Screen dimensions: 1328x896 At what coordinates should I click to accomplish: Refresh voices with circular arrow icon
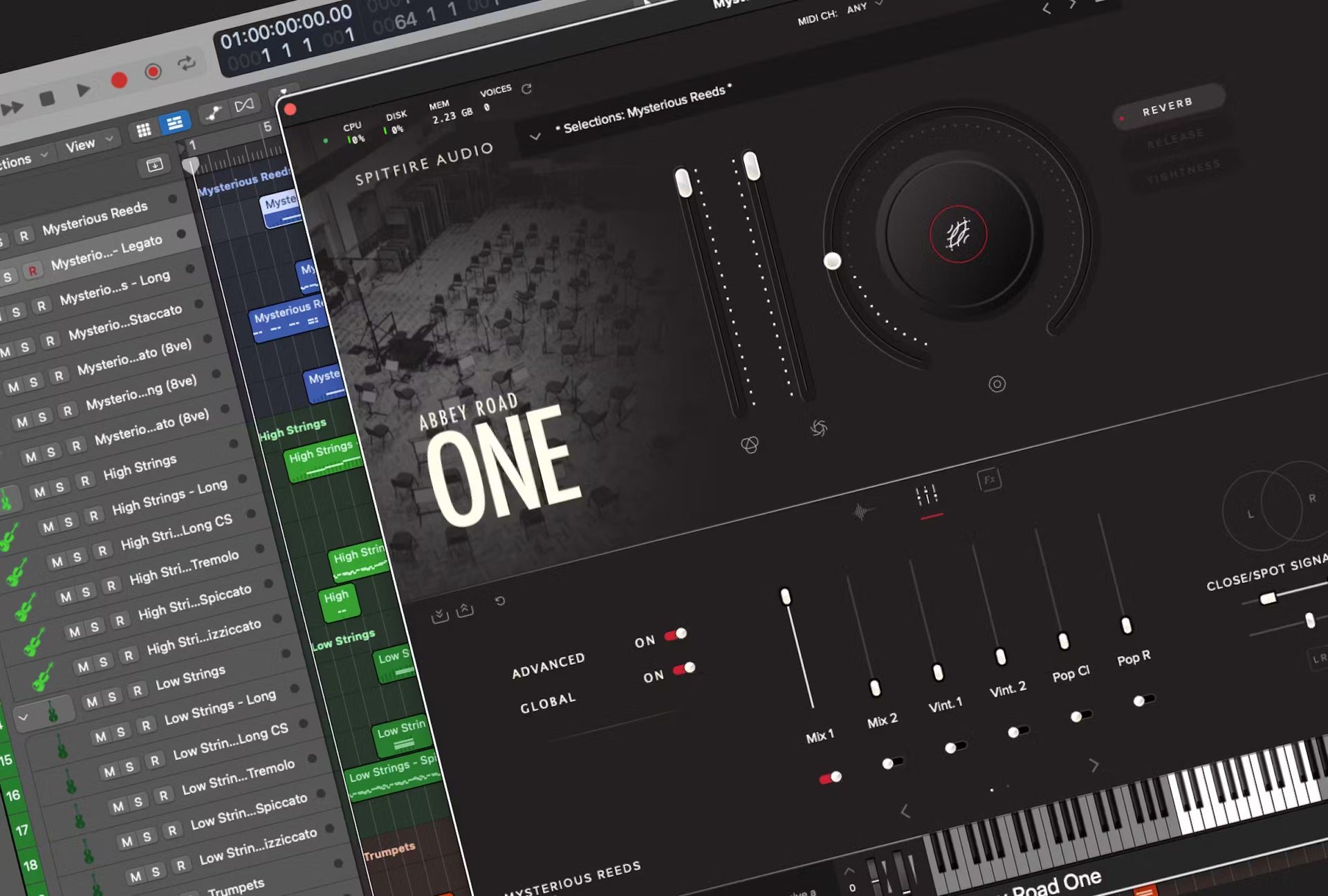(526, 89)
